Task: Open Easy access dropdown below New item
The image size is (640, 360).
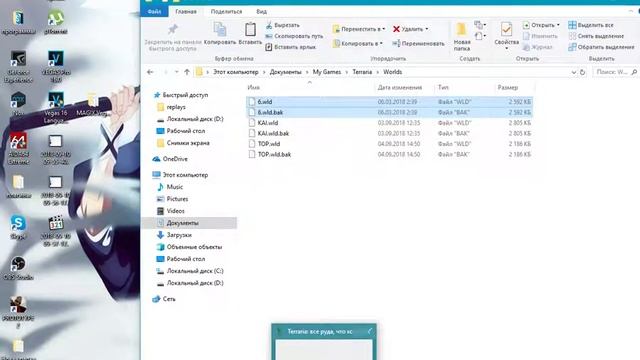Action: pyautogui.click(x=480, y=36)
